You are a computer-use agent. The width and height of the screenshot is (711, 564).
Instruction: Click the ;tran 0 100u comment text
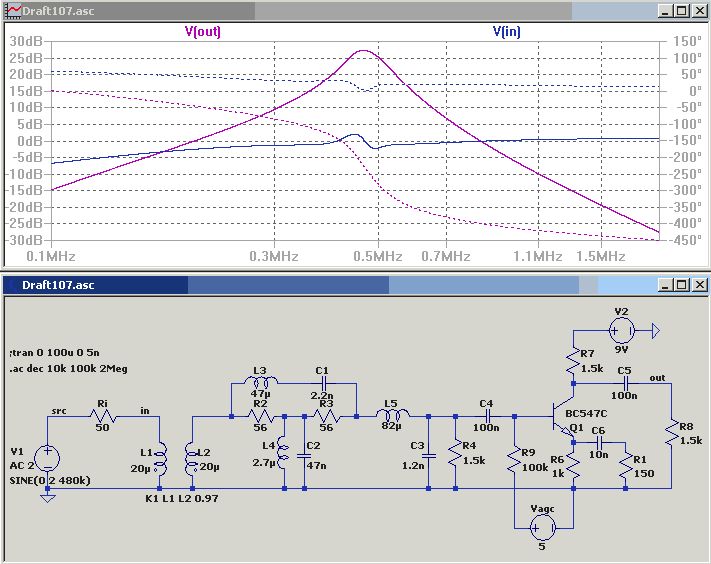click(54, 352)
